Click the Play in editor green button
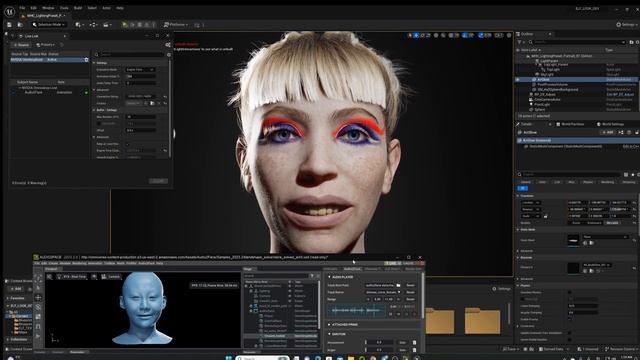The image size is (640, 360). [x=125, y=25]
